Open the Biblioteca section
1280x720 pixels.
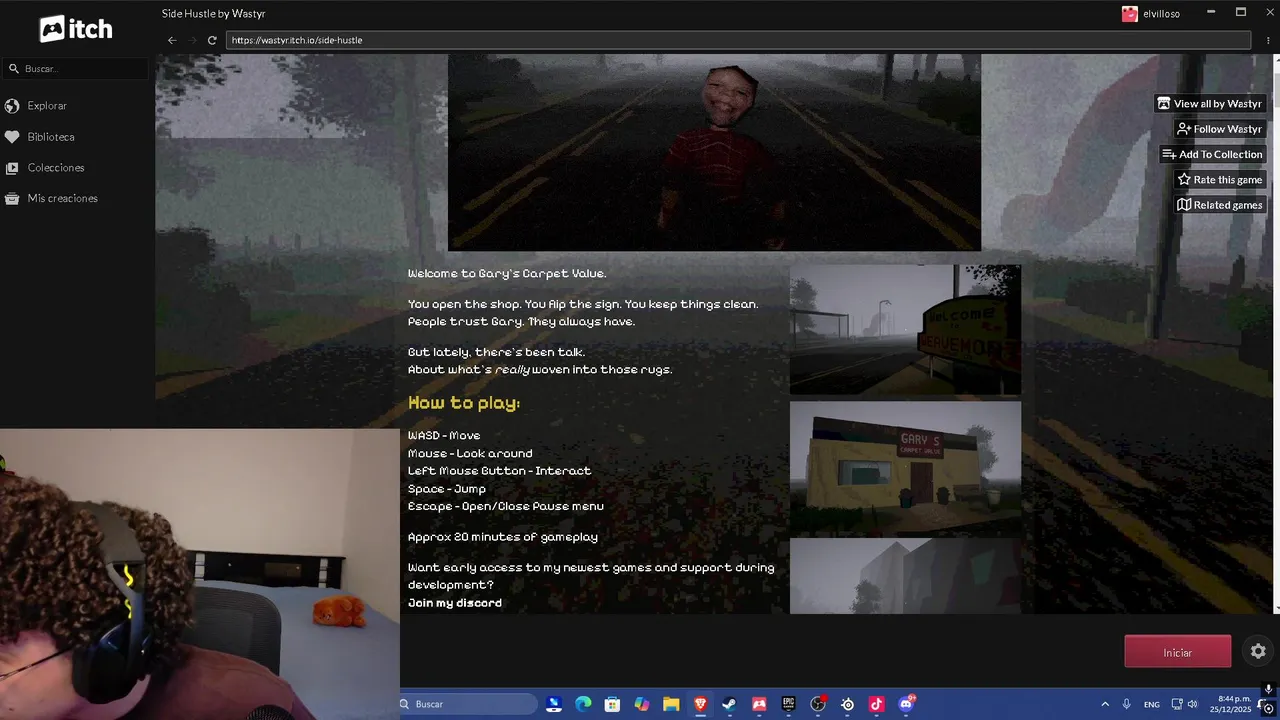[x=51, y=137]
